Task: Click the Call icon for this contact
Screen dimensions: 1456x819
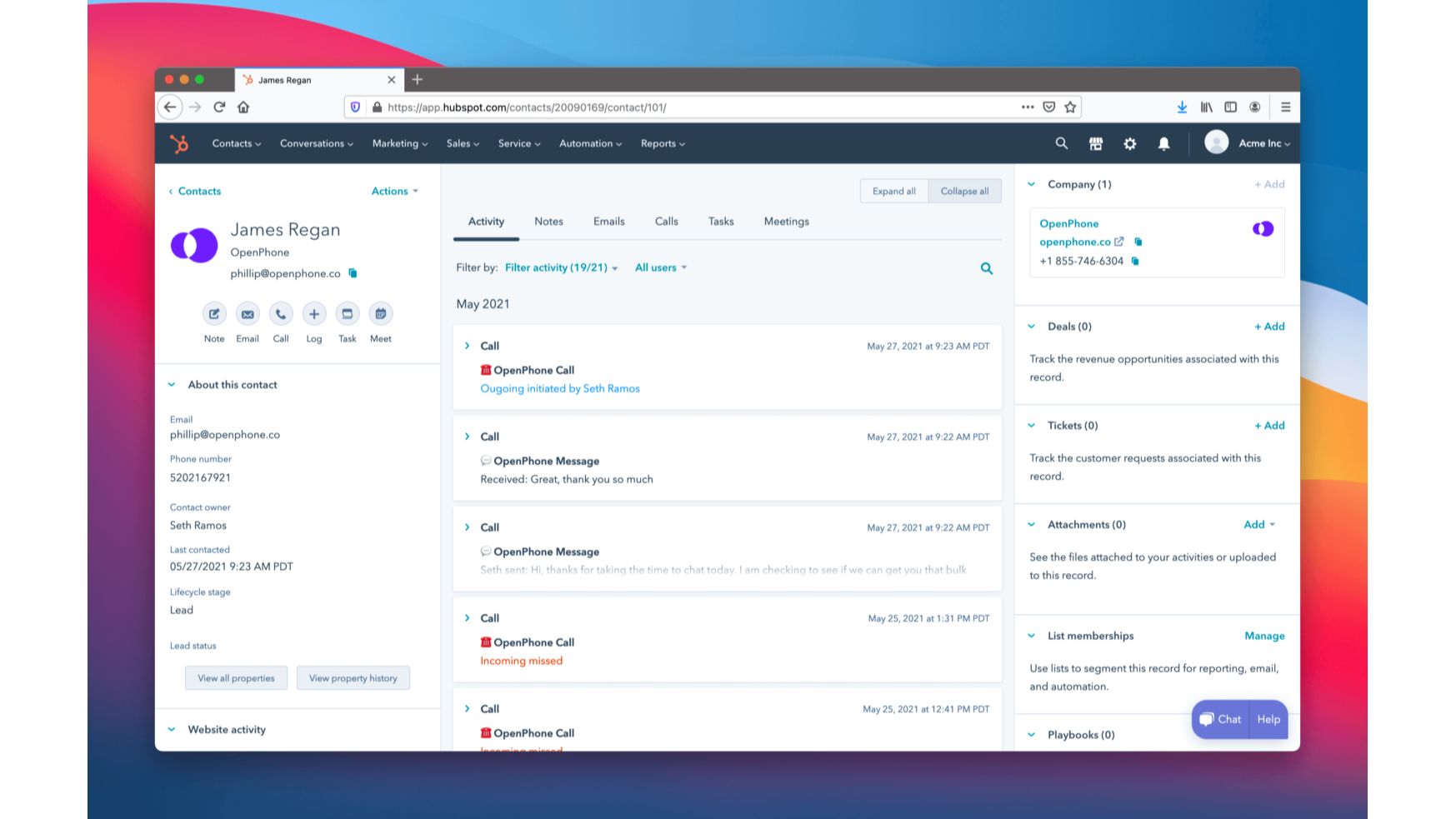Action: click(281, 313)
